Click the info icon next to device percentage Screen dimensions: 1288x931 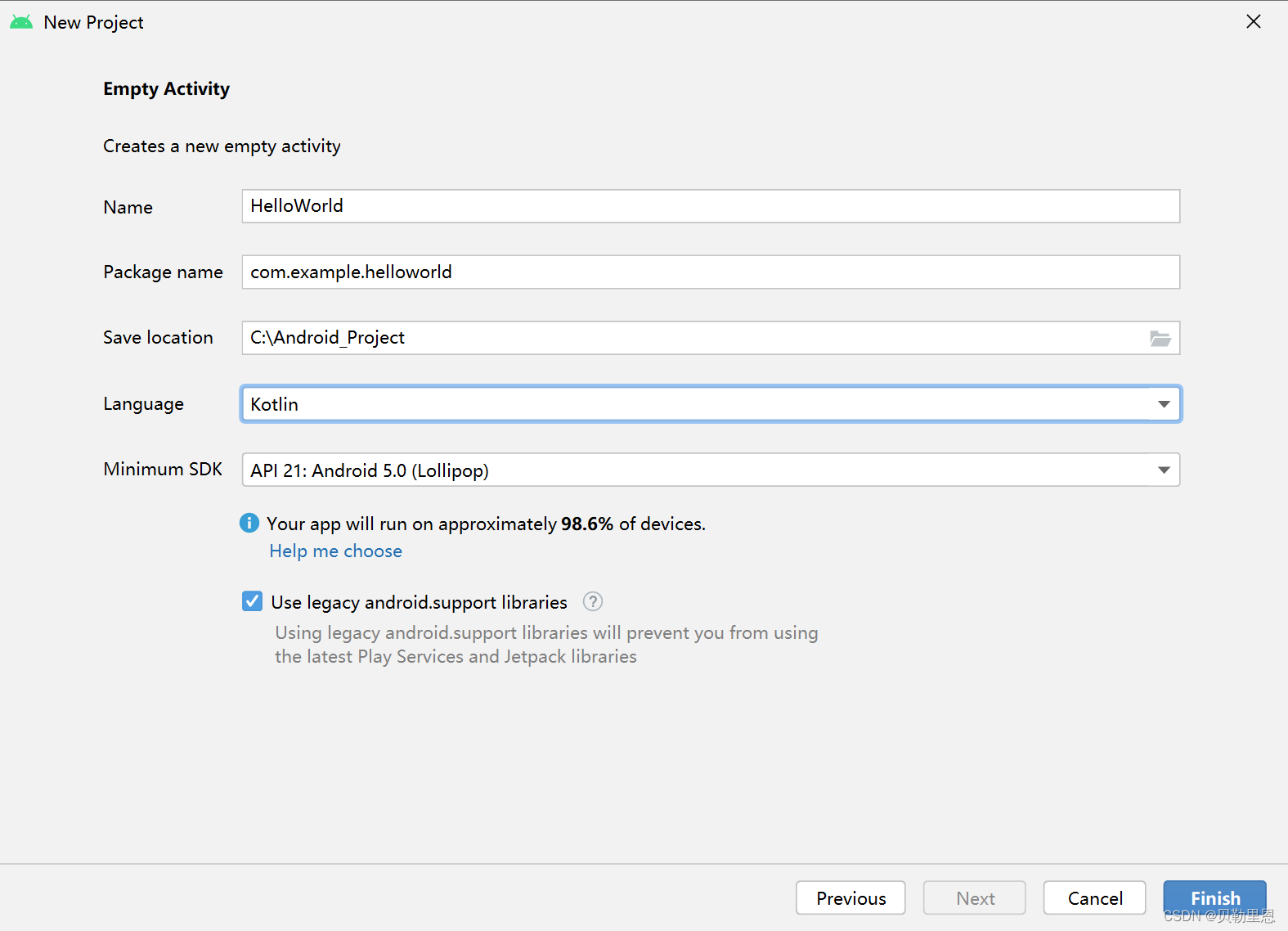click(249, 523)
